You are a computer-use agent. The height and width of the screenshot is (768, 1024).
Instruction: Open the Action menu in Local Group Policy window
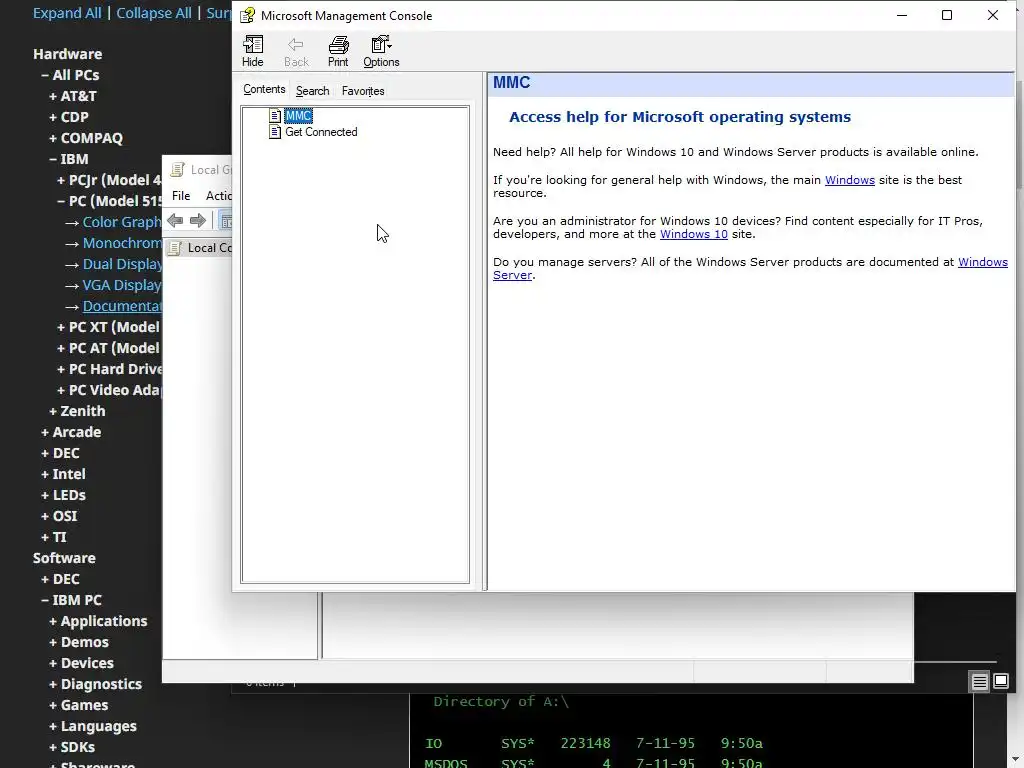point(219,195)
